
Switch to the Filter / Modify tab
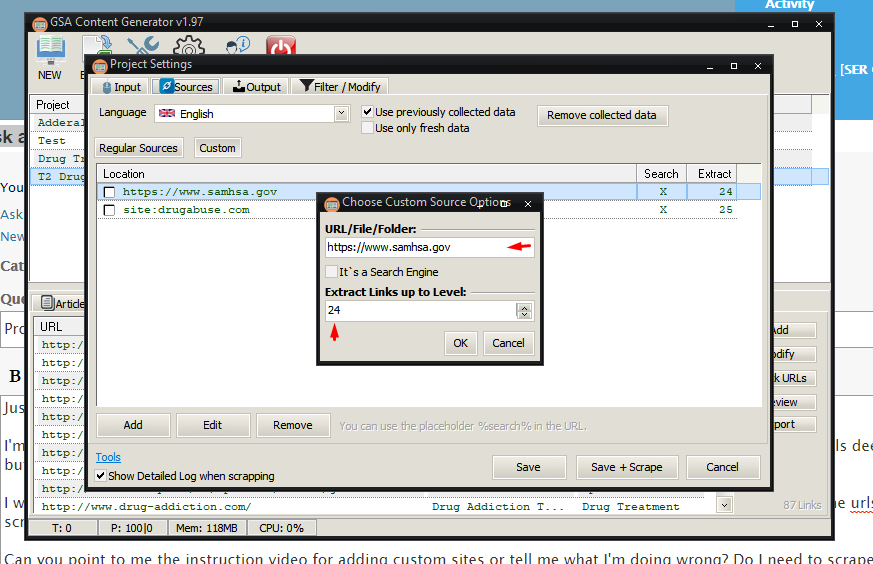coord(340,87)
